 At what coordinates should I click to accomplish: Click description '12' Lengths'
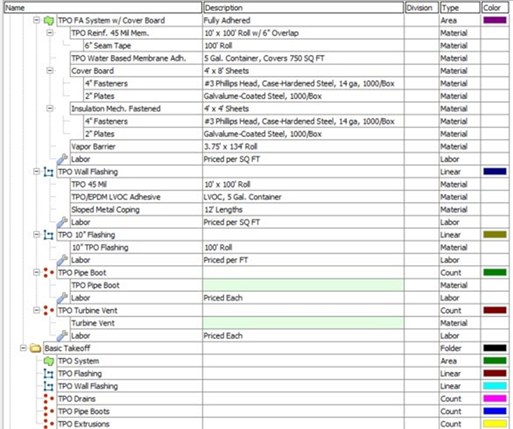point(223,210)
